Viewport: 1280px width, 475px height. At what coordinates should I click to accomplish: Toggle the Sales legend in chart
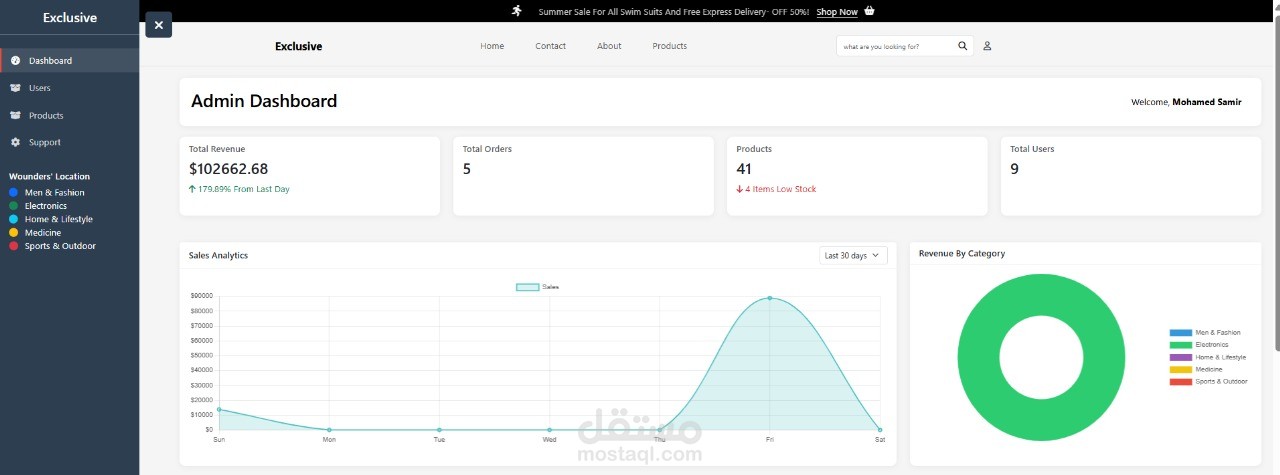(538, 287)
